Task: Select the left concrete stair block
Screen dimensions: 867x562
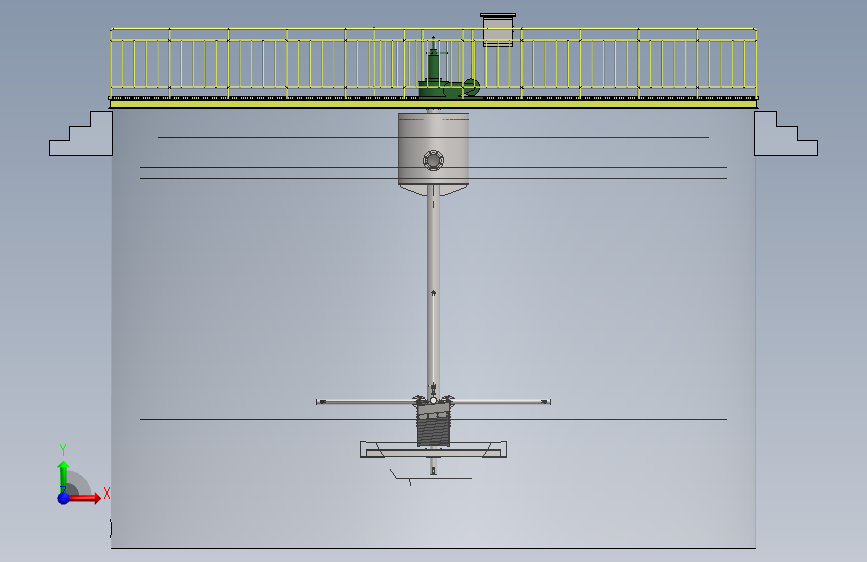Action: pos(81,133)
